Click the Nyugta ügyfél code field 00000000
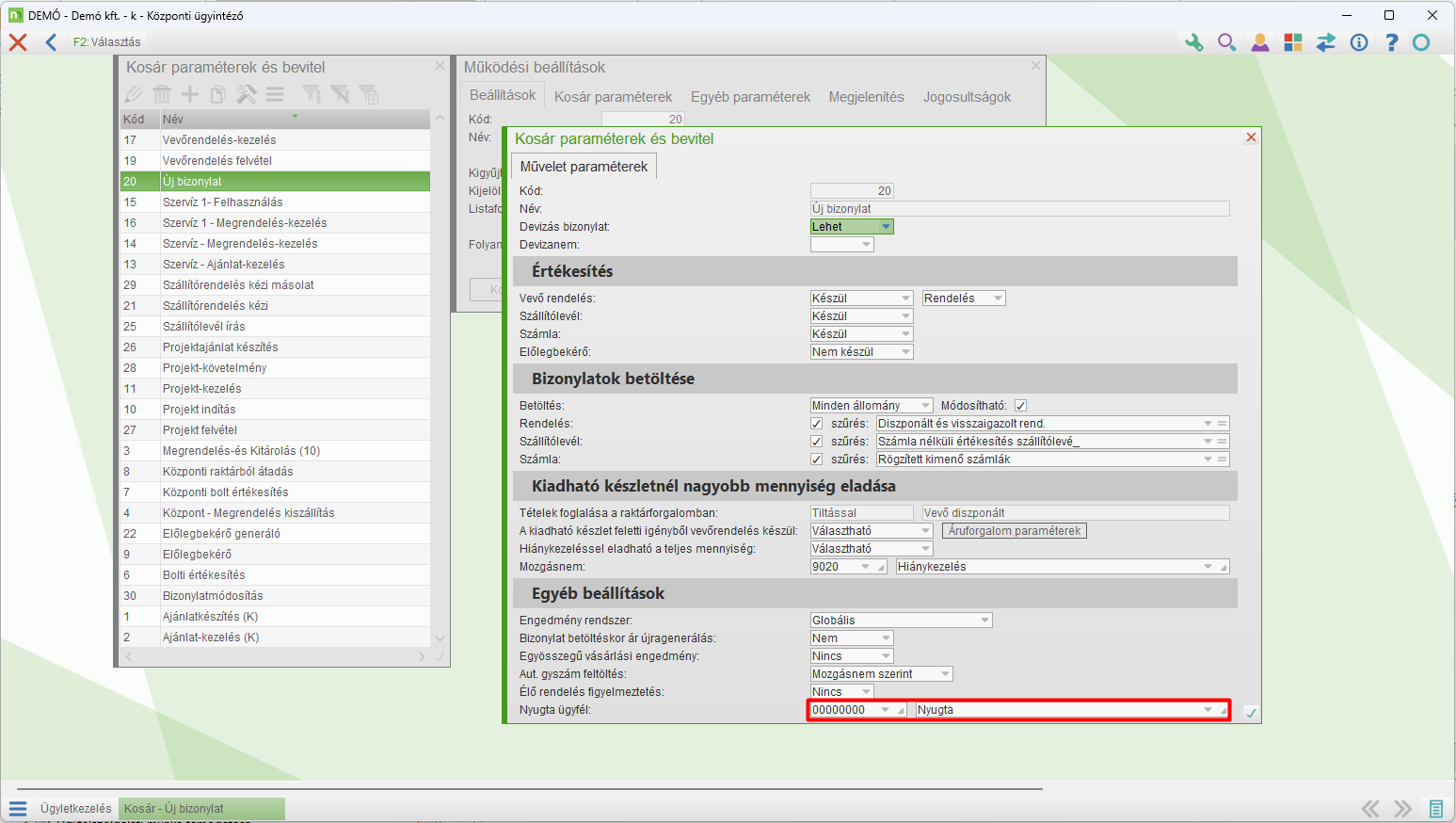The height and width of the screenshot is (823, 1456). tap(844, 710)
